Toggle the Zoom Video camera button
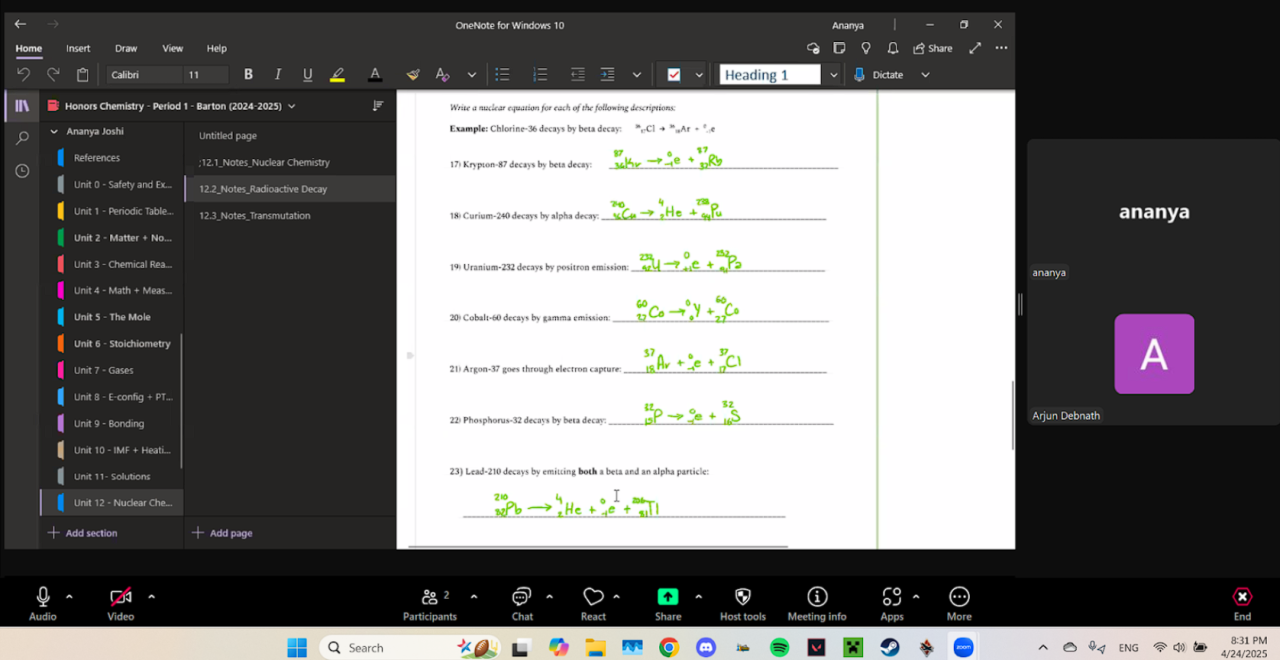The height and width of the screenshot is (660, 1280). click(121, 604)
